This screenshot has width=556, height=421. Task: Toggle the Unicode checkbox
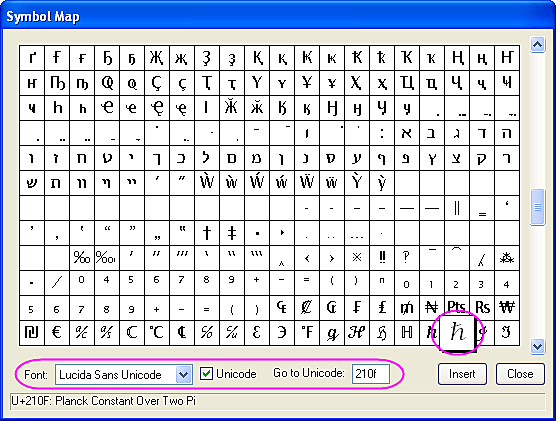pos(206,374)
